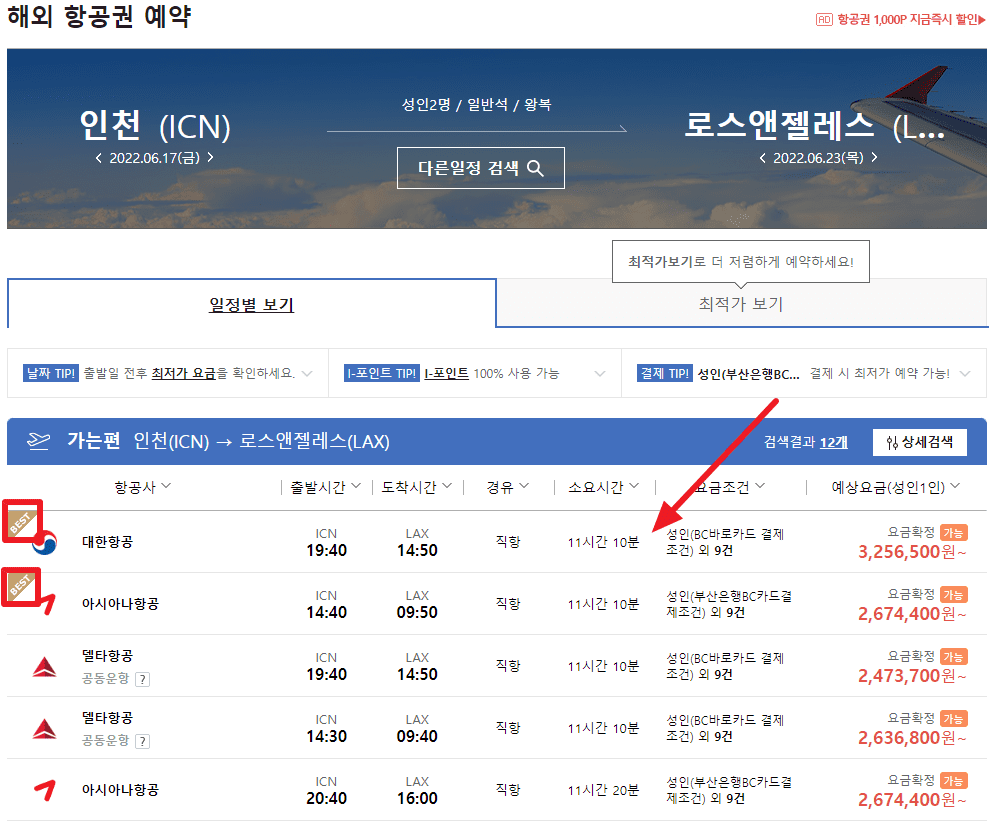The height and width of the screenshot is (827, 989).
Task: Switch to 최저가 보기 tab
Action: point(741,304)
